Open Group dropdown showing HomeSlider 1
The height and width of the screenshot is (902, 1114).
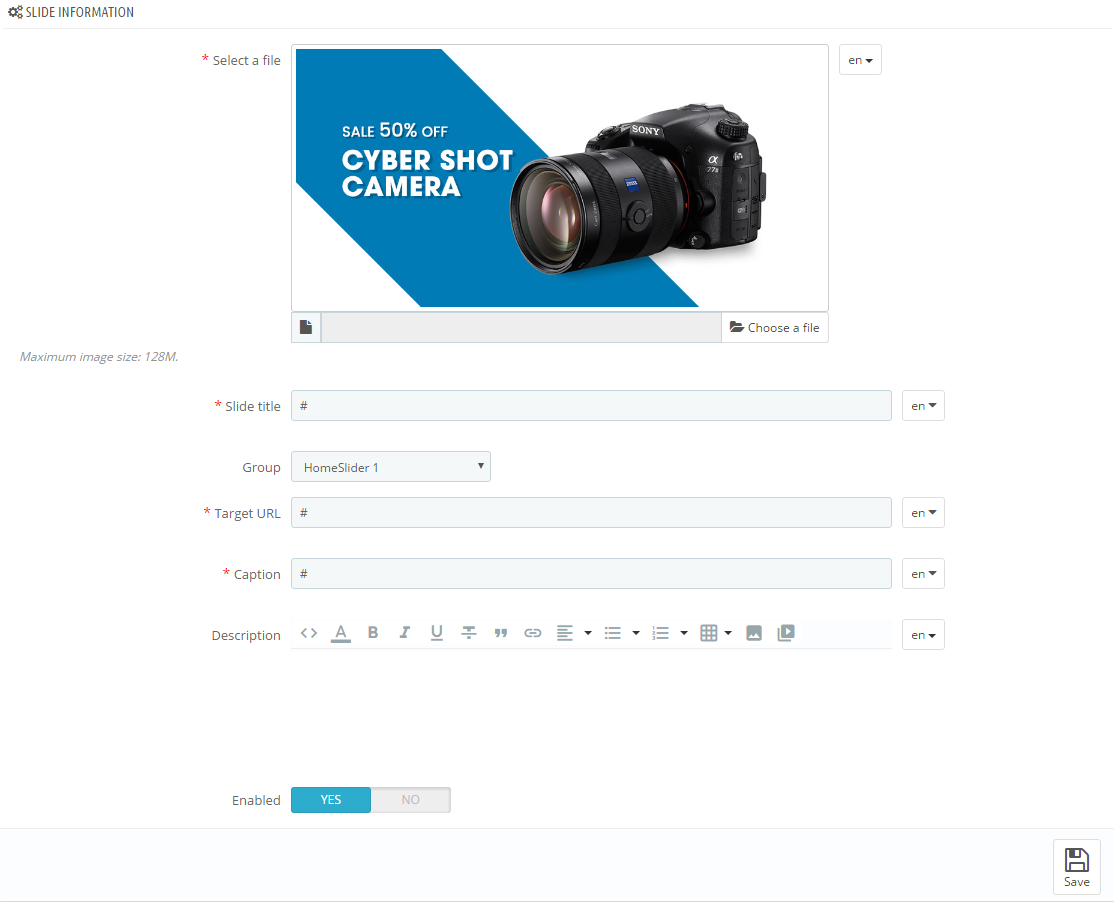pyautogui.click(x=391, y=467)
